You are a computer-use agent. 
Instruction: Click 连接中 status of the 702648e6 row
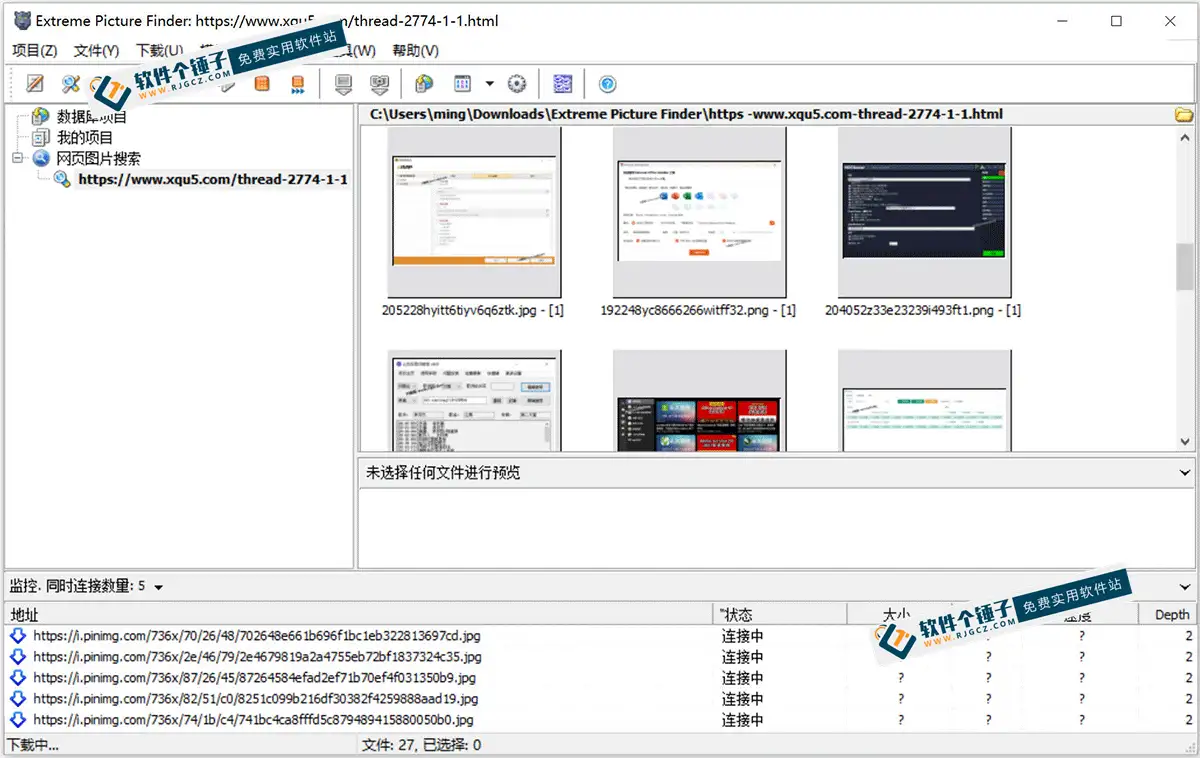tap(742, 635)
